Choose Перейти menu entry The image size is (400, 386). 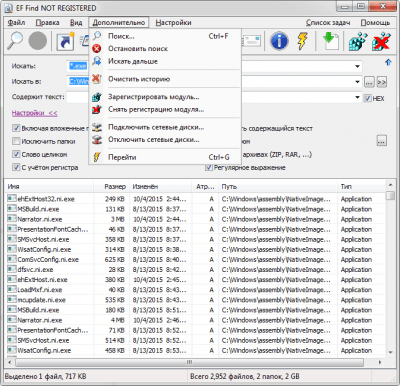pos(165,157)
